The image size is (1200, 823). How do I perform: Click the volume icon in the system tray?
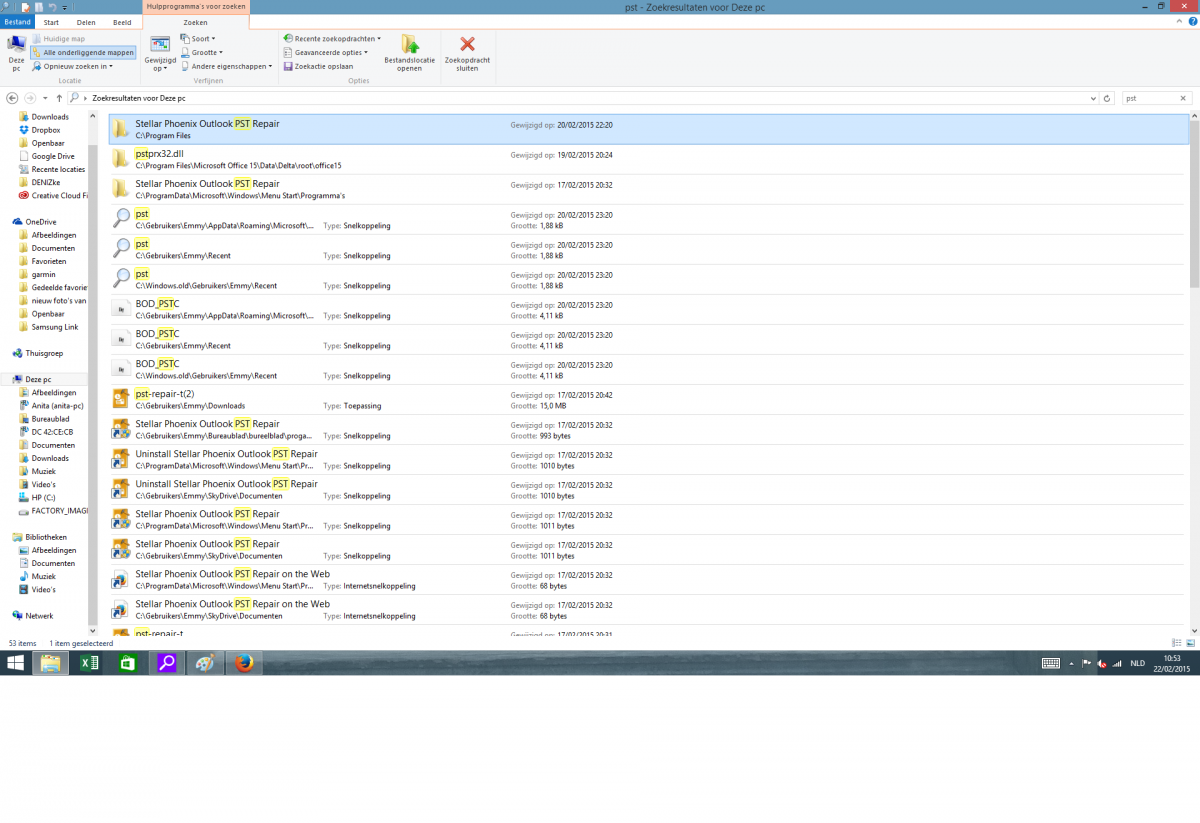pyautogui.click(x=1102, y=664)
